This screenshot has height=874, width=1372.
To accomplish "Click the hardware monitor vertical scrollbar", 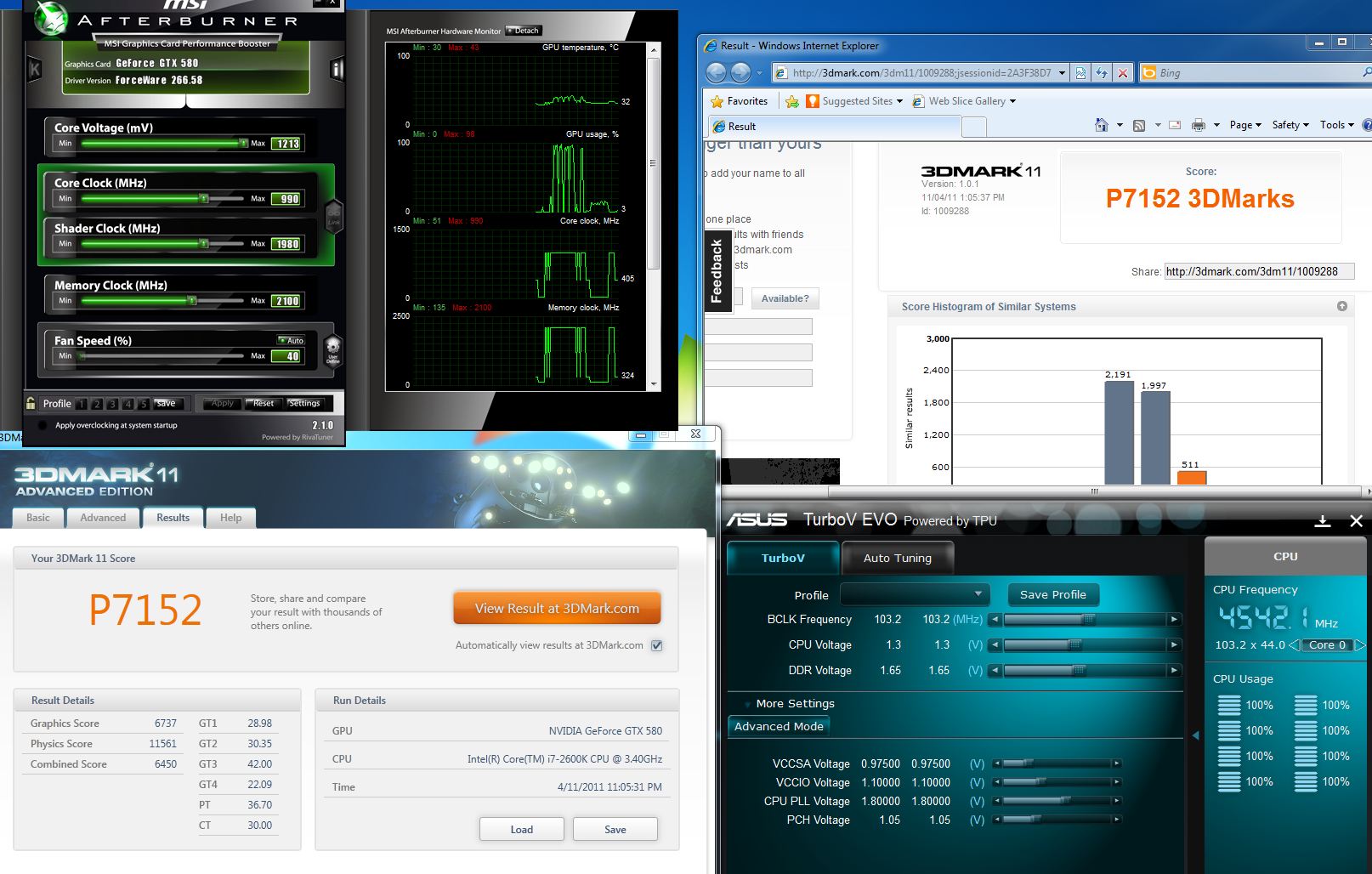I will [x=654, y=218].
